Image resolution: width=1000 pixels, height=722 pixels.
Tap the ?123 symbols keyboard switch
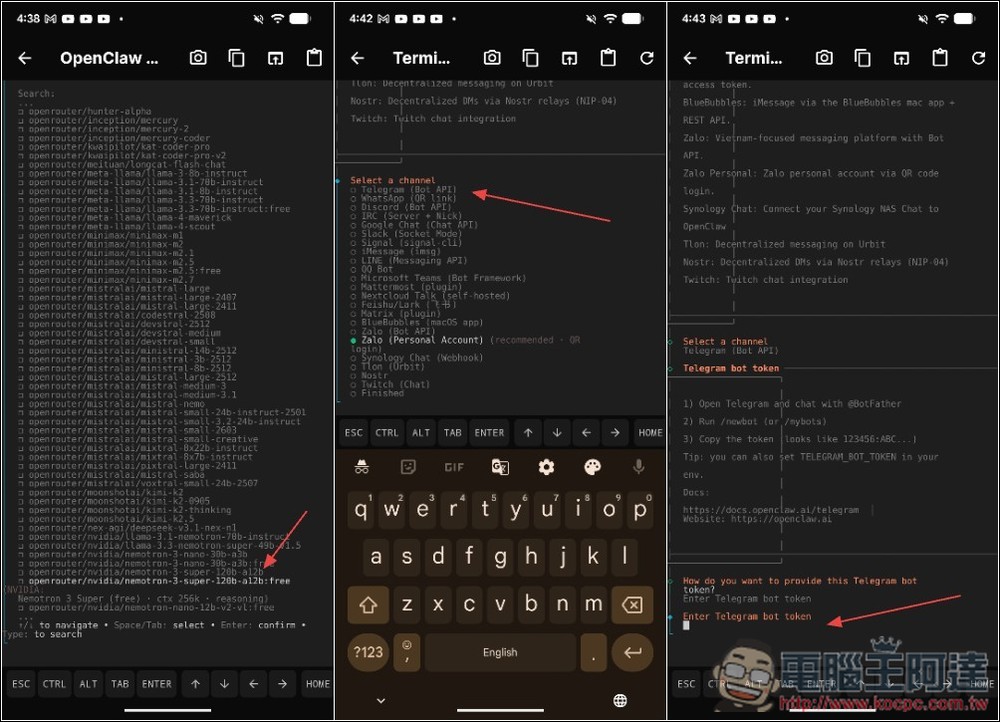[368, 652]
